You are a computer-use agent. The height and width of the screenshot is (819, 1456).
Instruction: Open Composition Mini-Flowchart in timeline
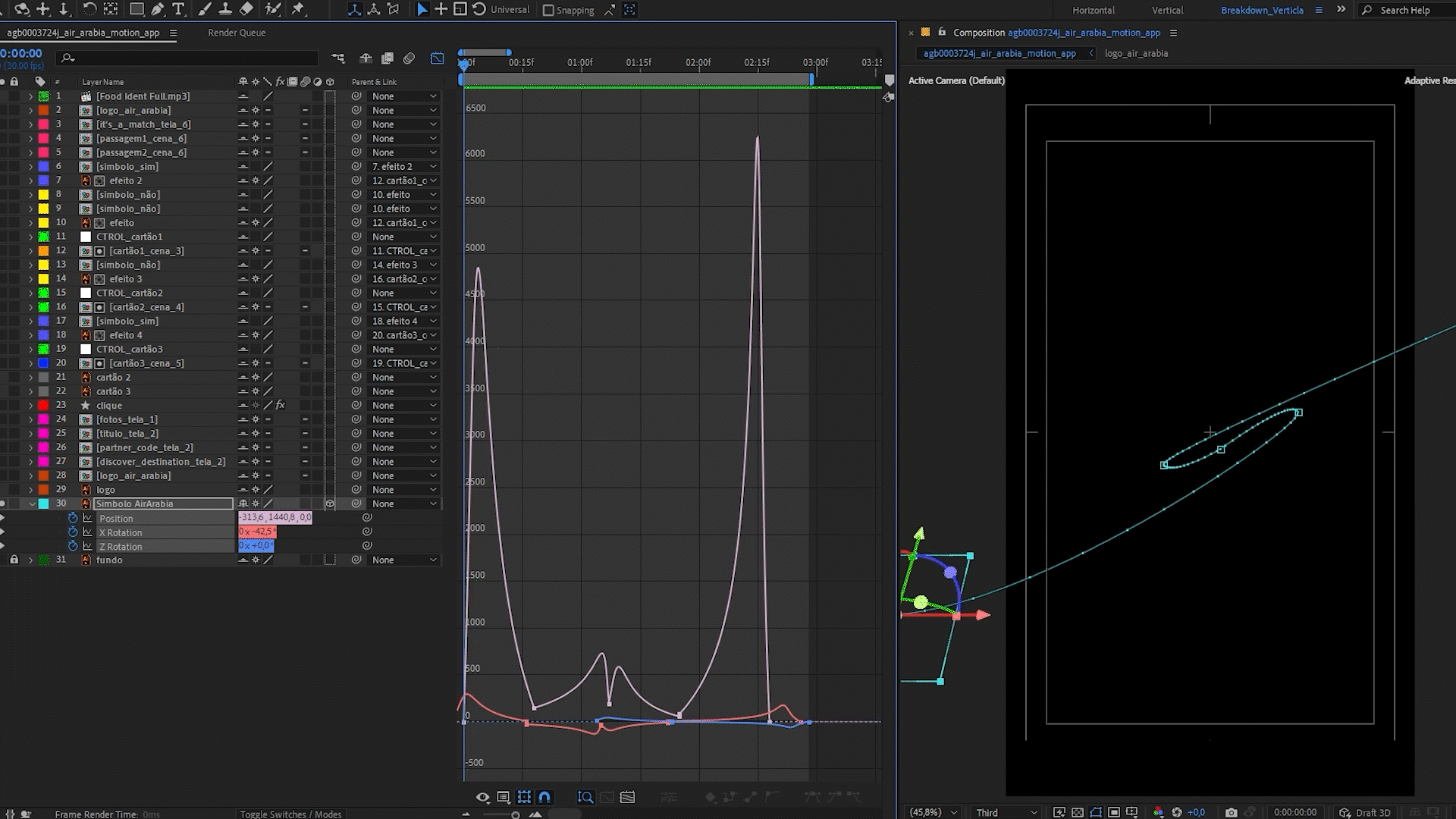pyautogui.click(x=338, y=58)
